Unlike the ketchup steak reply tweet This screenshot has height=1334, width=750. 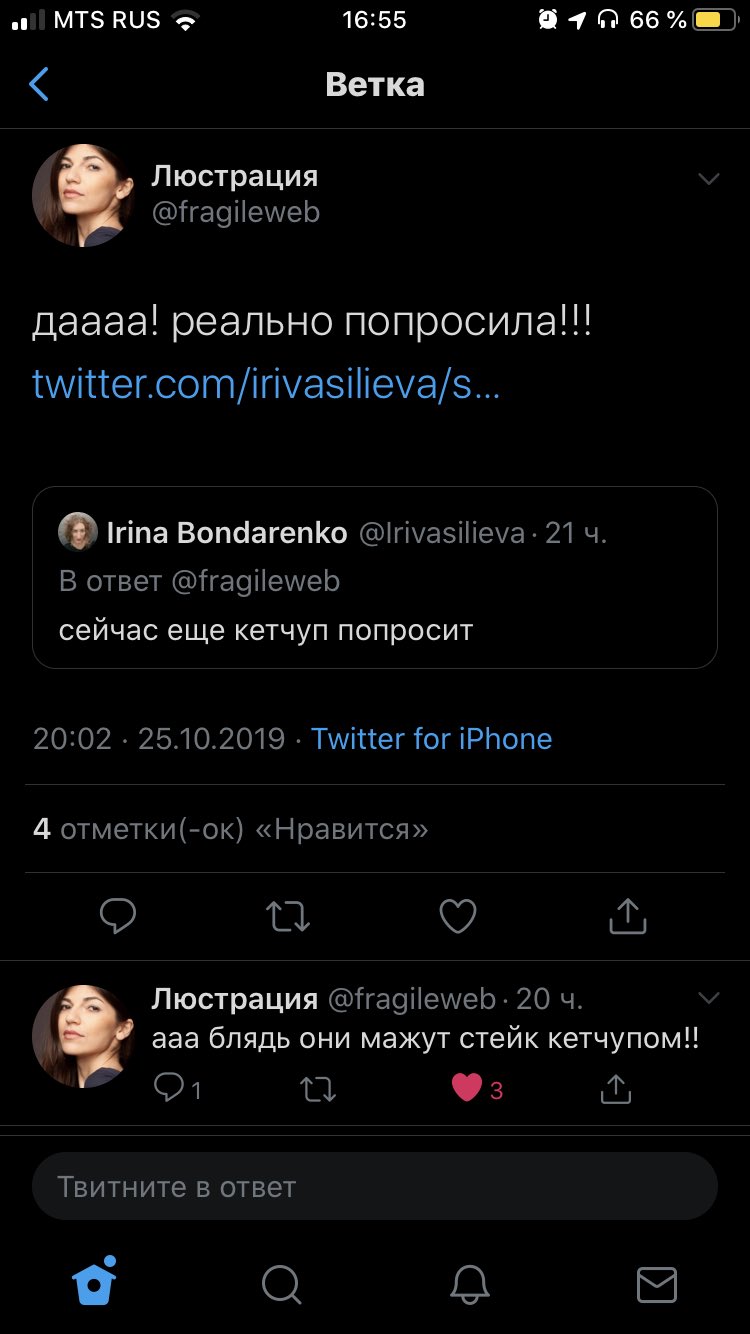pos(467,1088)
